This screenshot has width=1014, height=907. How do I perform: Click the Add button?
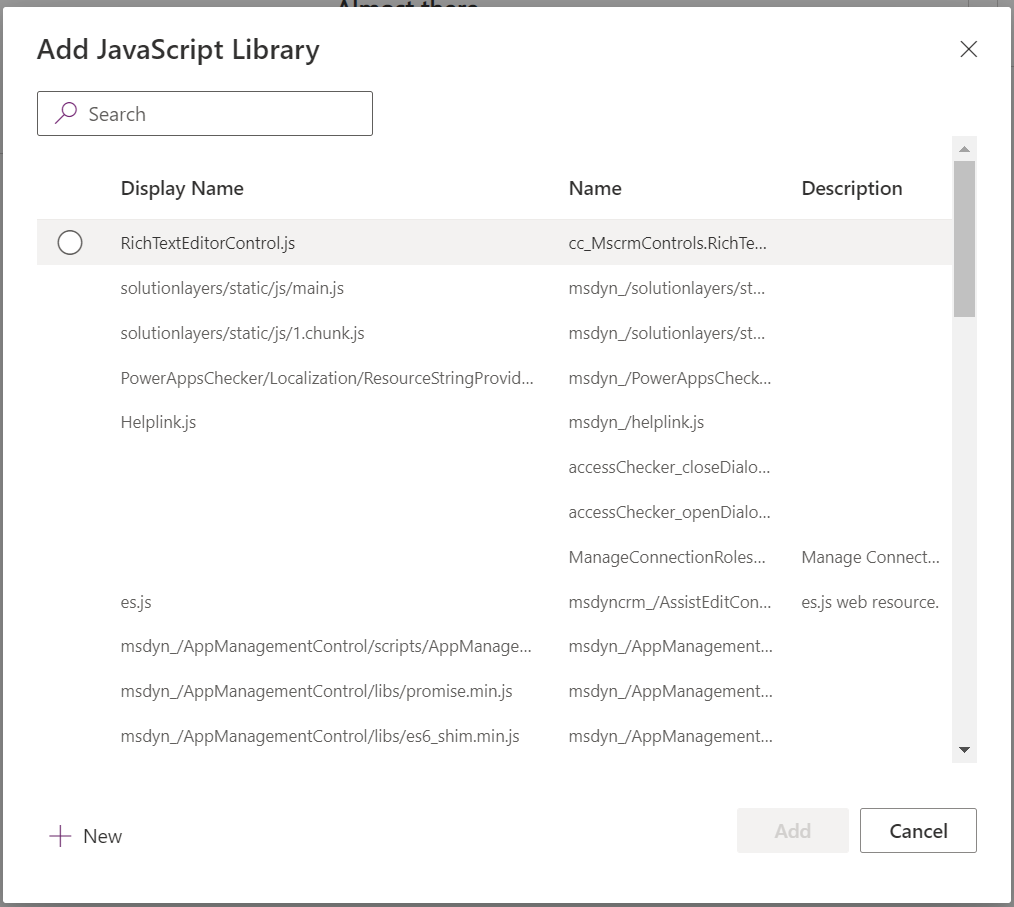[x=792, y=831]
